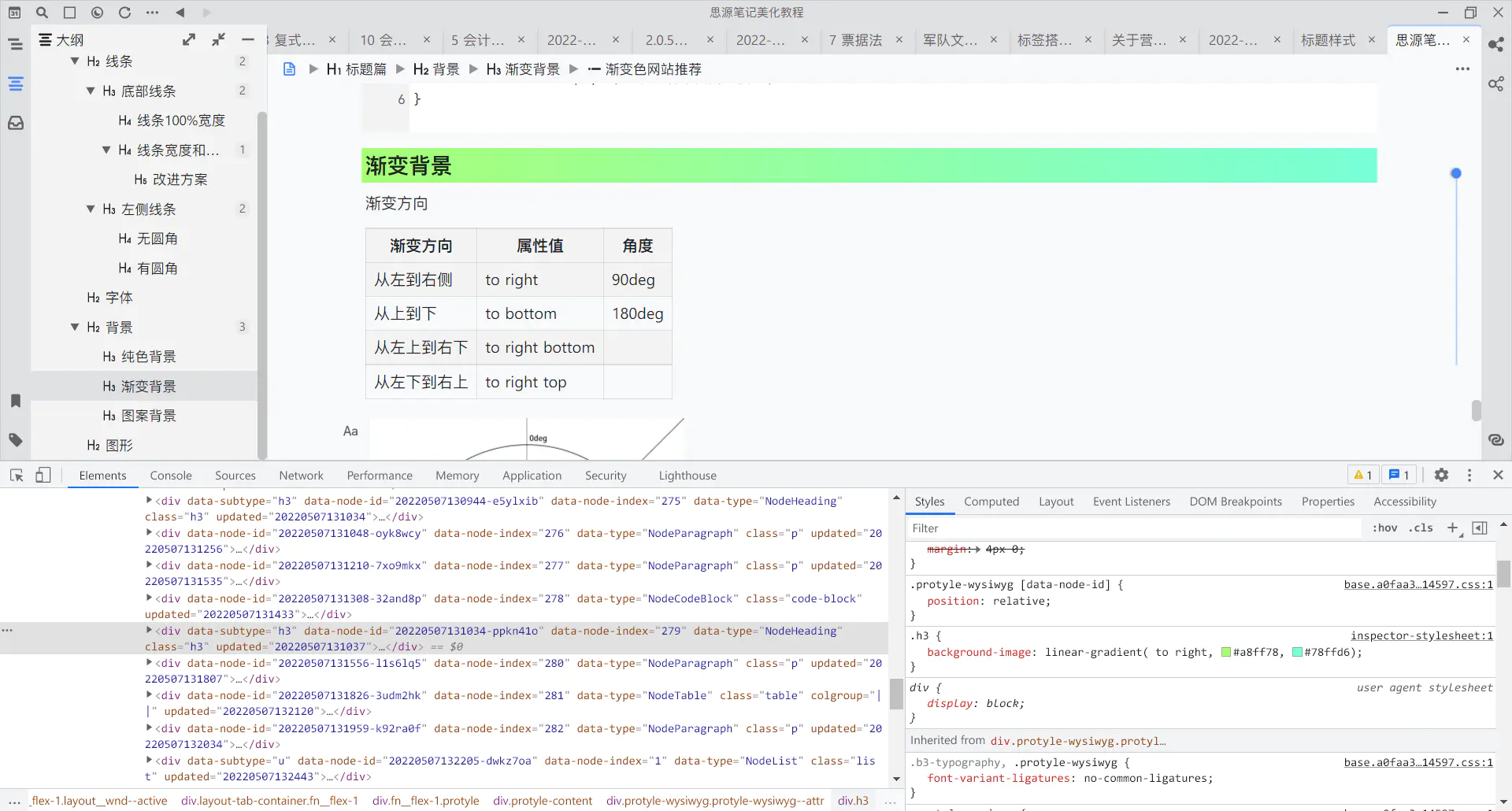This screenshot has width=1512, height=811.
Task: Select H3 图案背景 in the outline
Action: [148, 416]
